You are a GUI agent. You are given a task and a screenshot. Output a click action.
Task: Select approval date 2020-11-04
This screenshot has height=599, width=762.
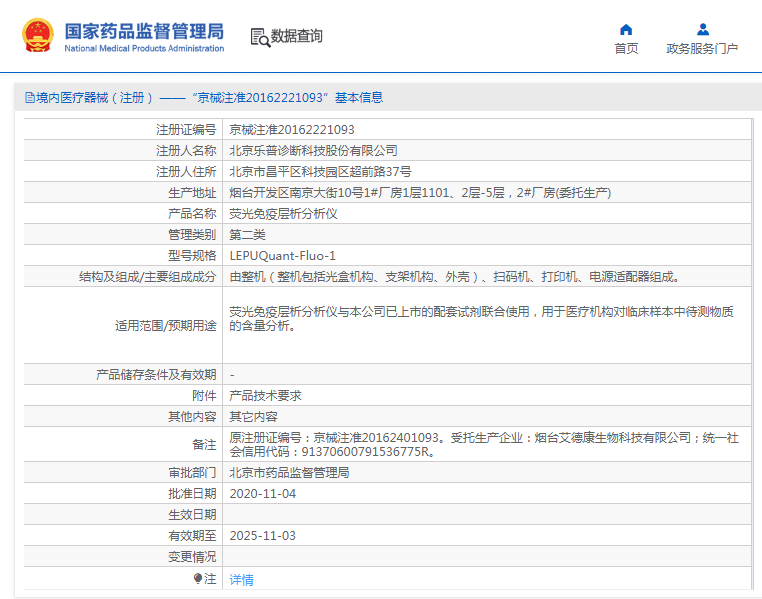click(262, 494)
